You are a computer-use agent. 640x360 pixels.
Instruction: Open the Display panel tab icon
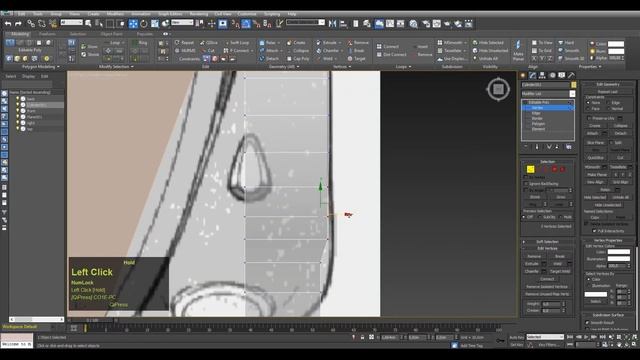click(562, 75)
